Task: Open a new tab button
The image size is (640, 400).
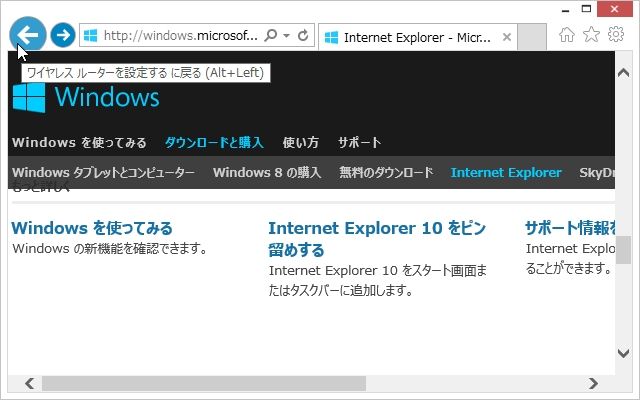Action: (x=532, y=37)
